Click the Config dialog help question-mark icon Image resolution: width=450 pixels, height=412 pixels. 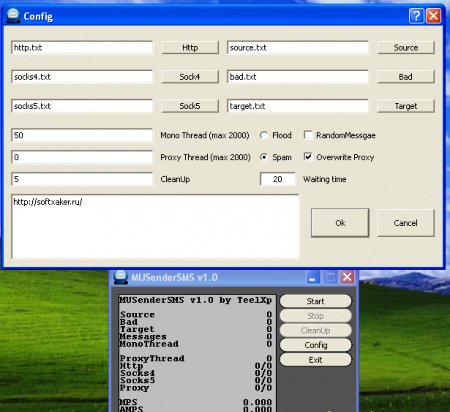416,16
